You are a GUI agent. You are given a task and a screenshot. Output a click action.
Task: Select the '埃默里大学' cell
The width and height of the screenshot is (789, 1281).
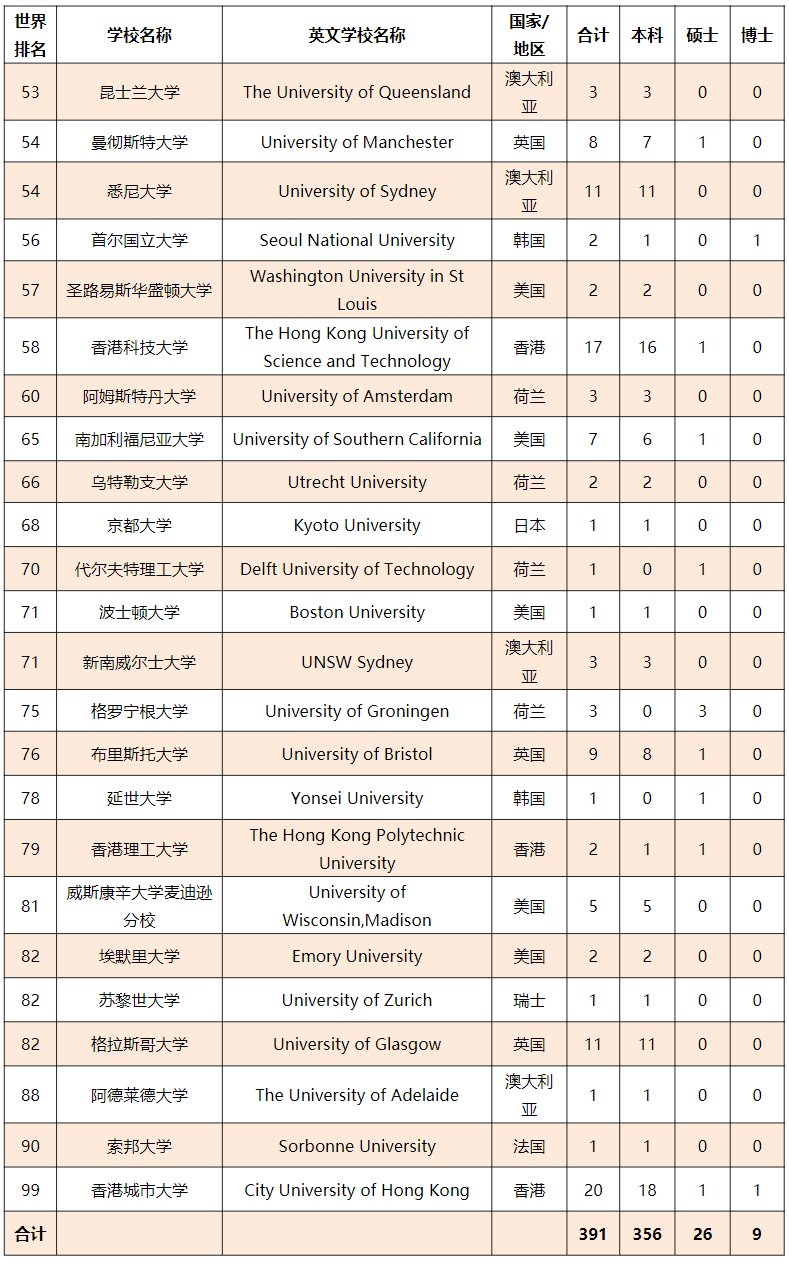[x=139, y=956]
